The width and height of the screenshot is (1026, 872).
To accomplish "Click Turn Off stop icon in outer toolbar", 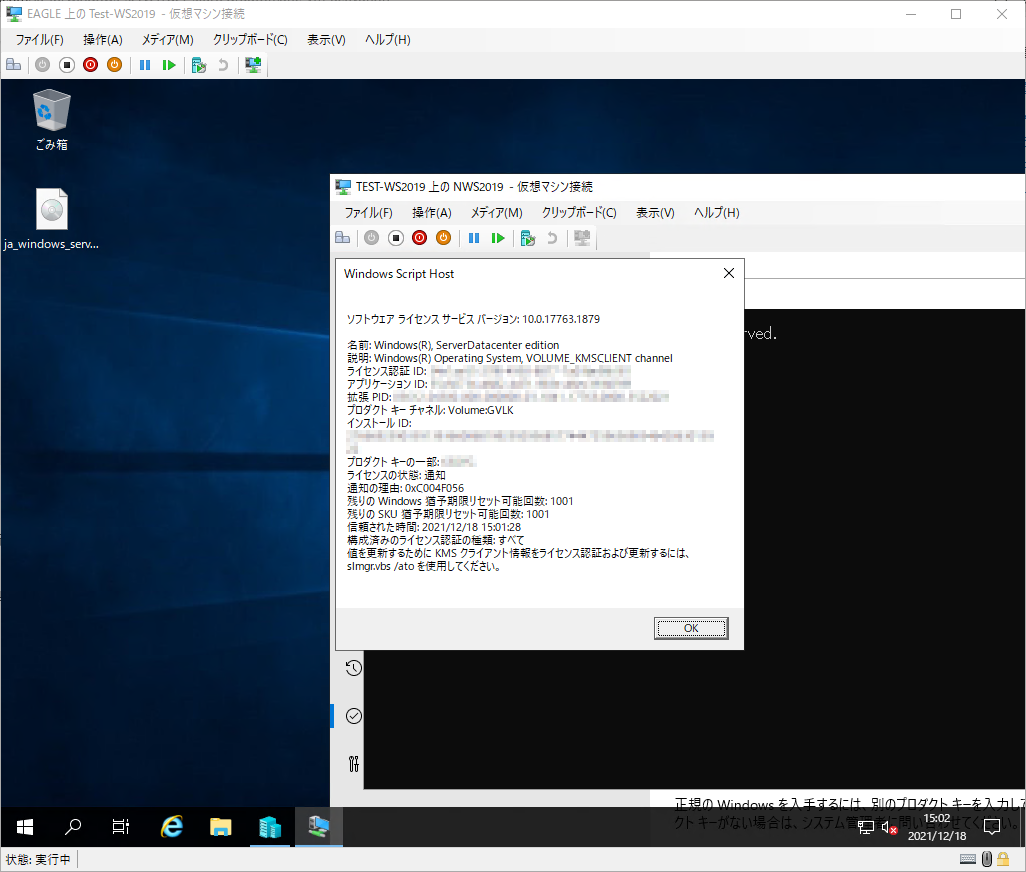I will click(x=67, y=65).
